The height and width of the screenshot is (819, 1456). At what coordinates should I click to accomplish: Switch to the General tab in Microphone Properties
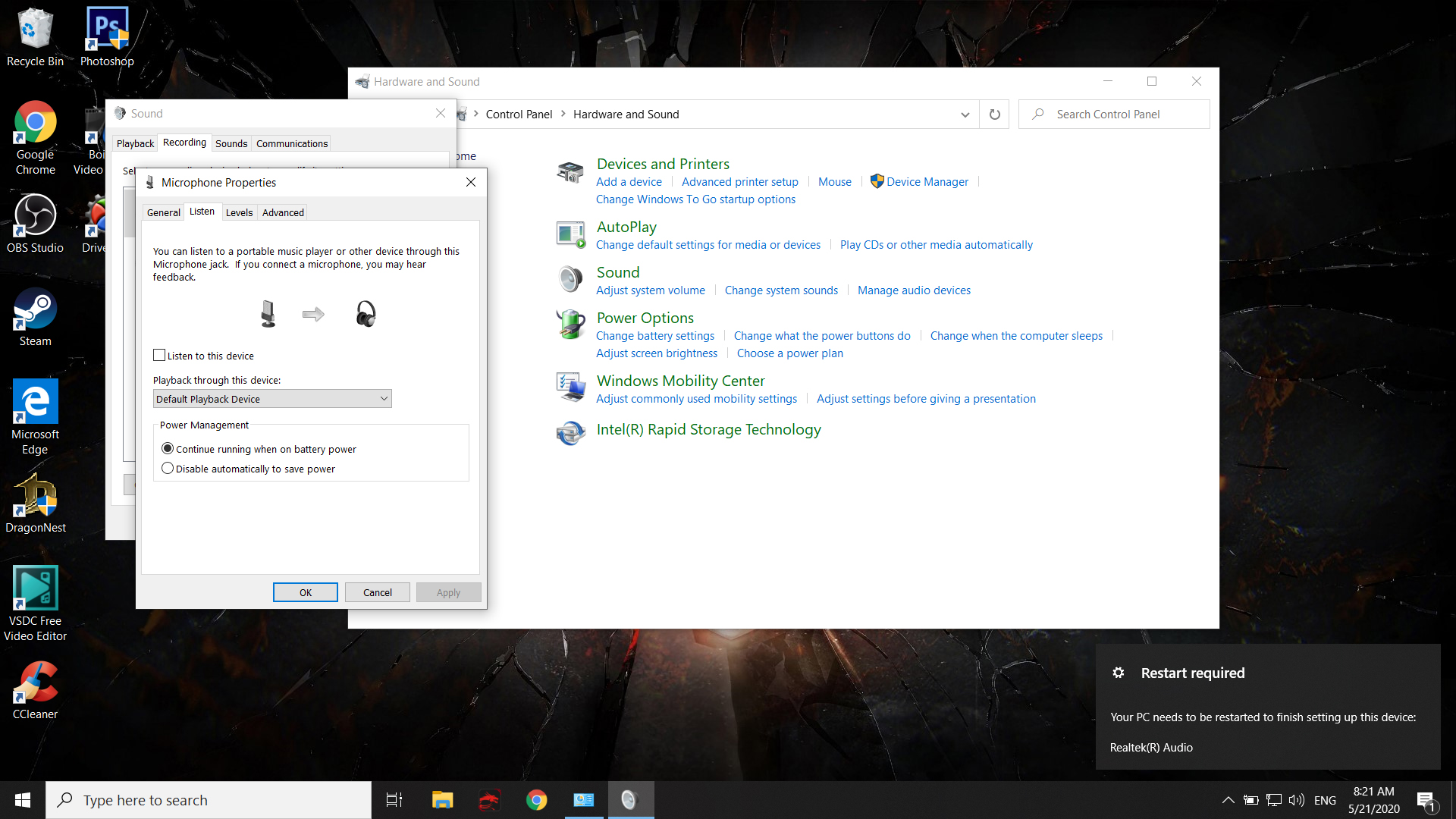[163, 213]
